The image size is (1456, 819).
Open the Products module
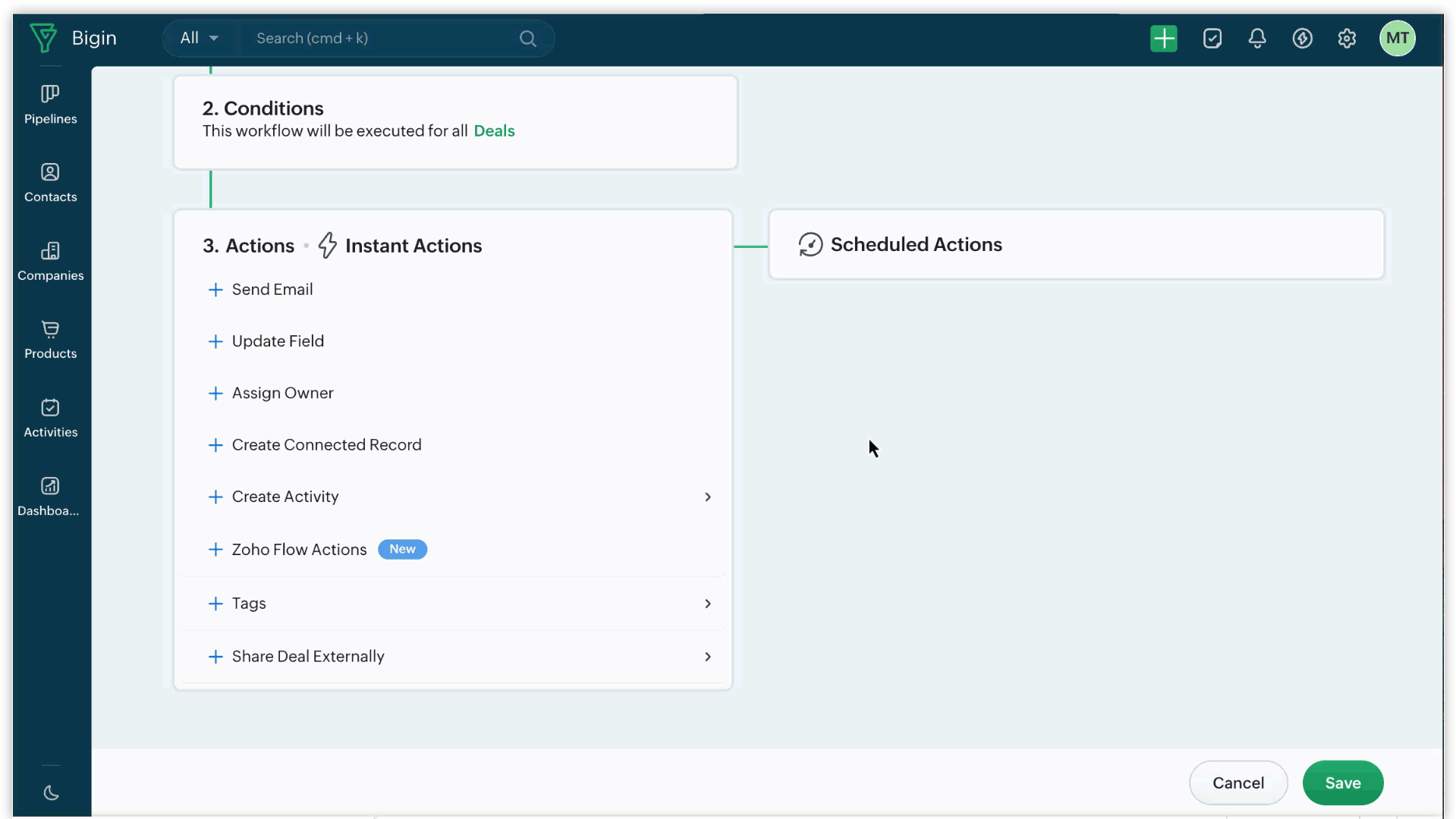tap(50, 340)
